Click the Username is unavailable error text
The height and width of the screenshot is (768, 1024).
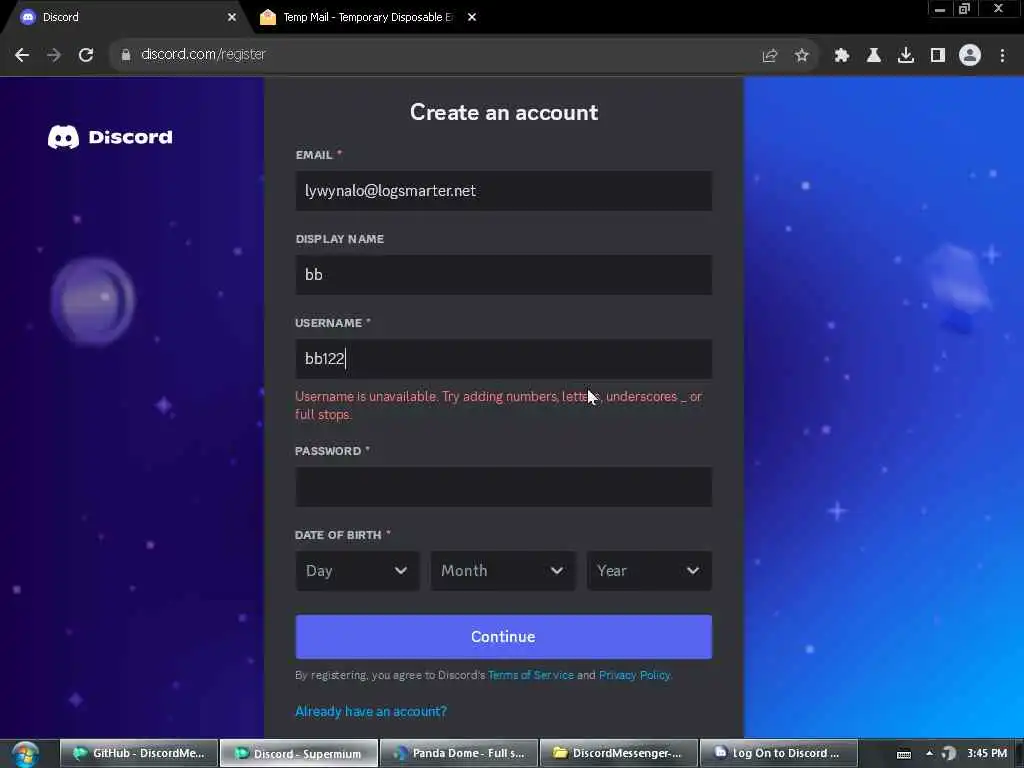[x=498, y=406]
